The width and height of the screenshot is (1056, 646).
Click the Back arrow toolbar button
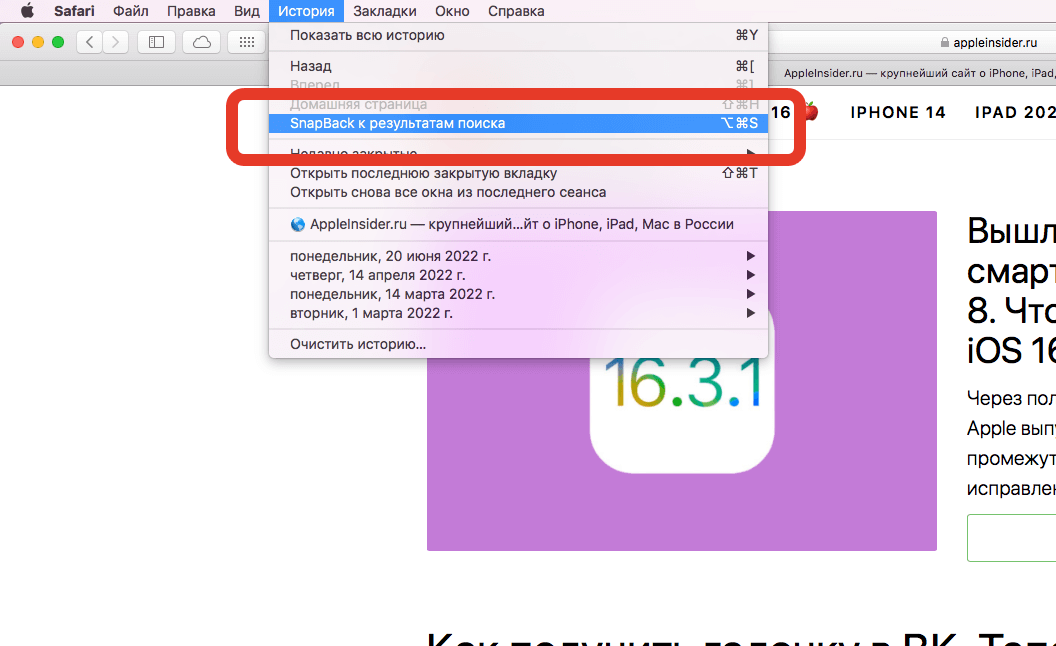(x=90, y=42)
